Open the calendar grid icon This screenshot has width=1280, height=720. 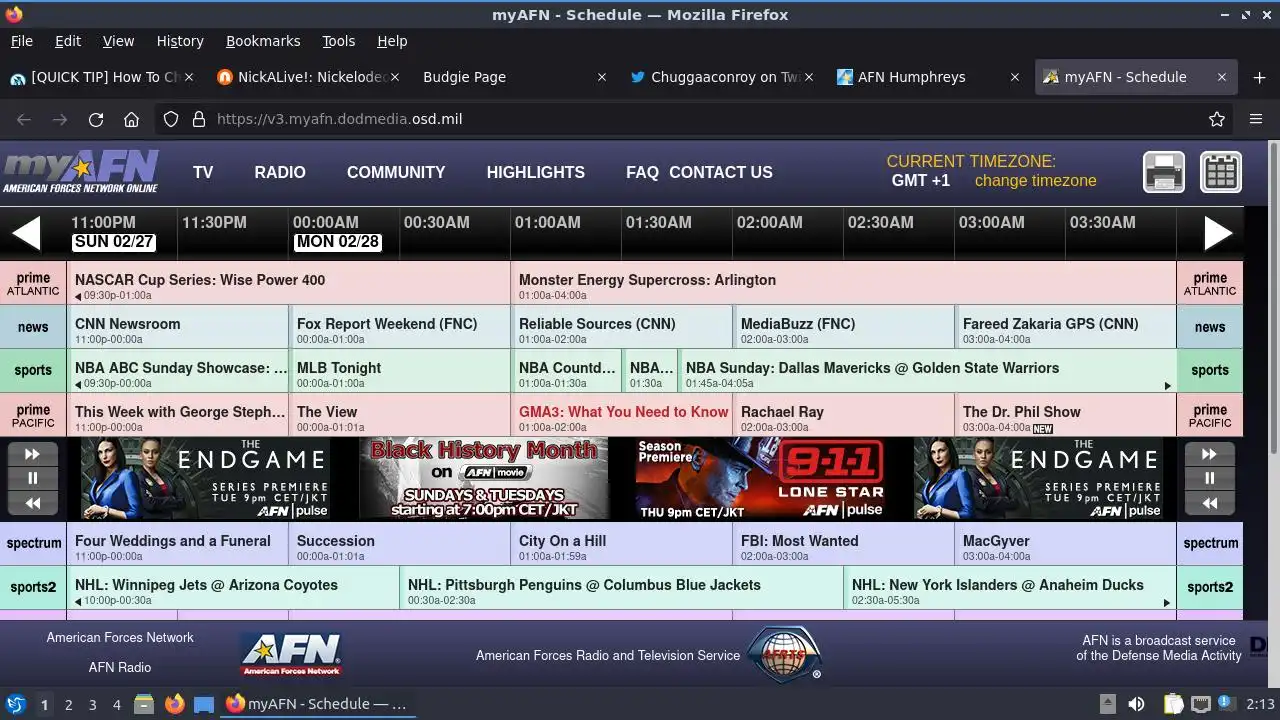(x=1221, y=172)
